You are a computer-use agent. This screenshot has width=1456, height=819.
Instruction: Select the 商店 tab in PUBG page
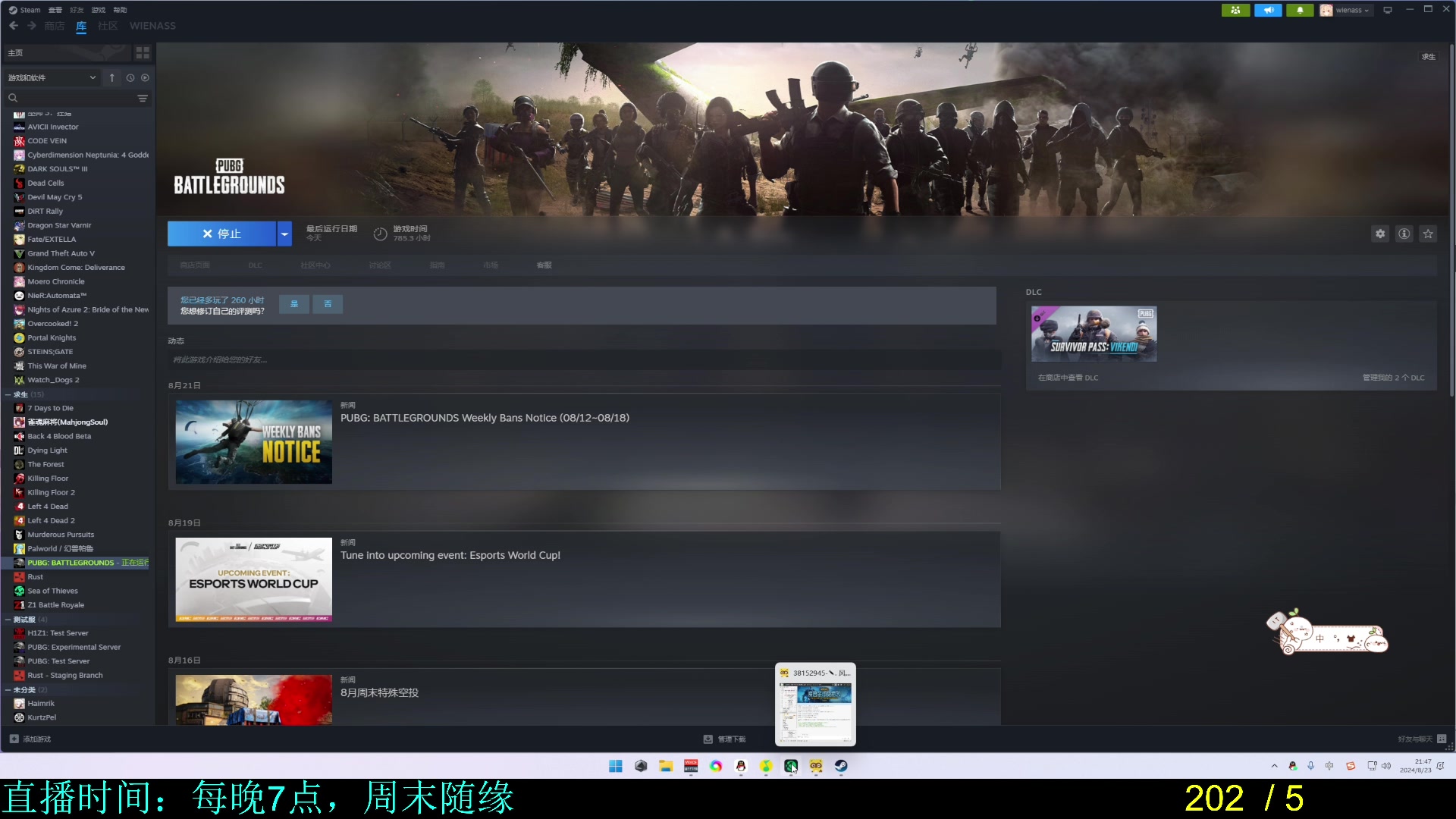coord(195,265)
